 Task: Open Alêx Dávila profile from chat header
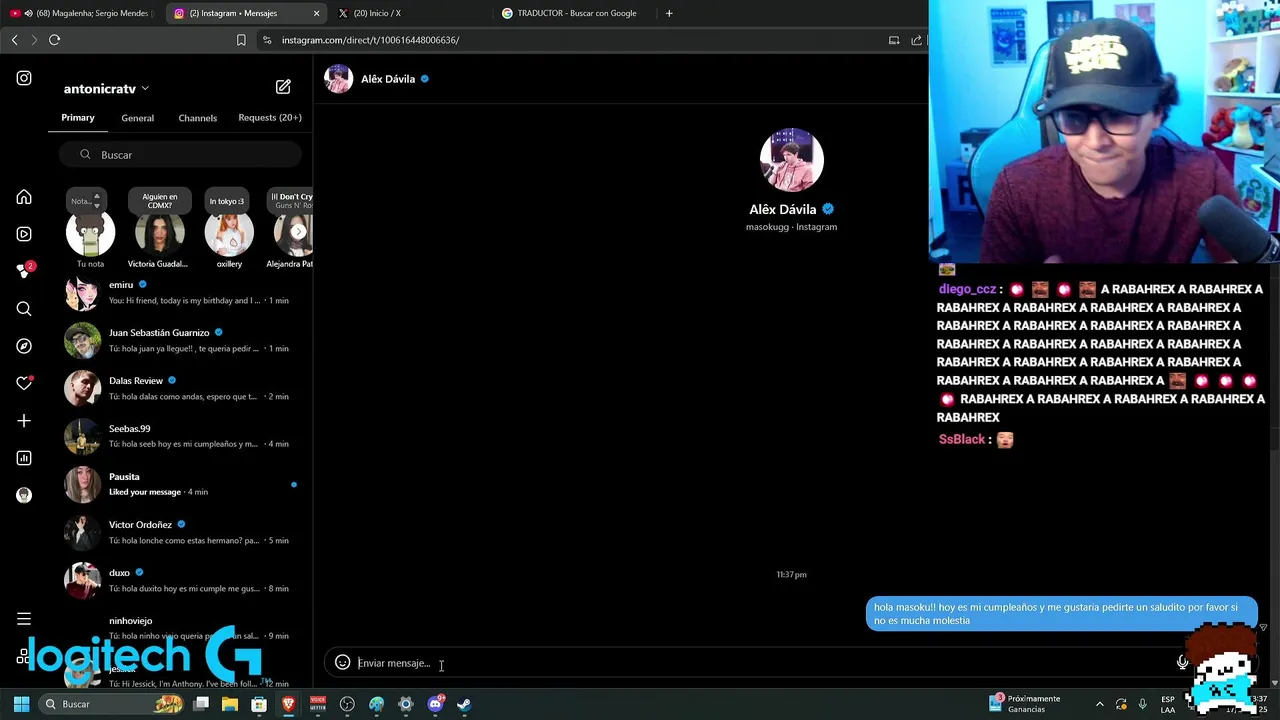pos(376,79)
